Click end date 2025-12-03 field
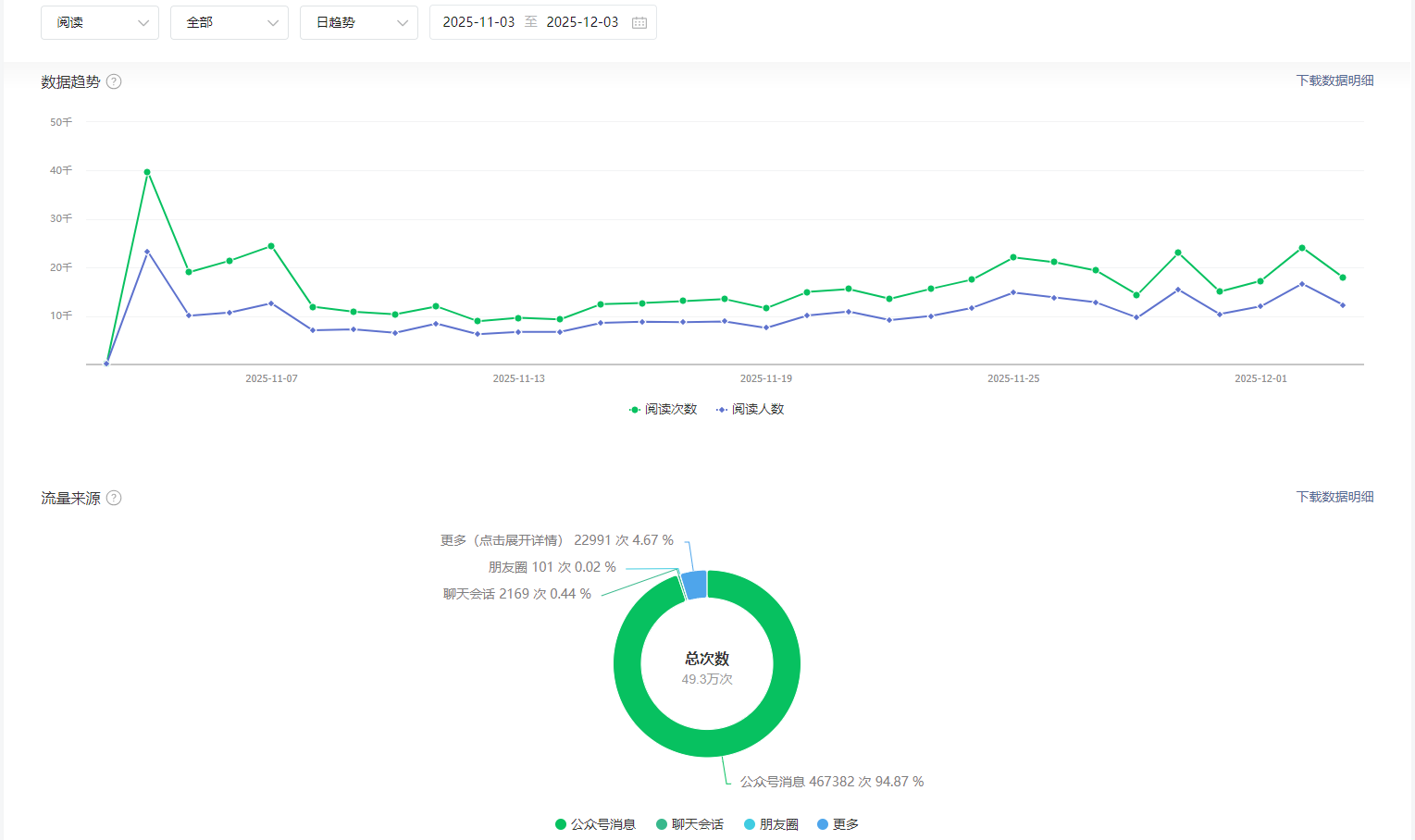1415x840 pixels. point(582,22)
